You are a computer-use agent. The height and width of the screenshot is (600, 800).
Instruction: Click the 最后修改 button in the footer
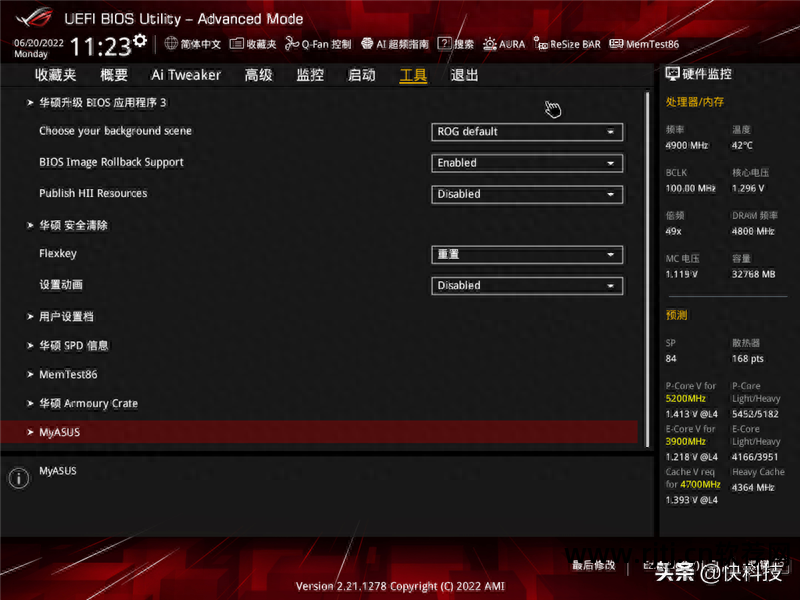[x=594, y=565]
